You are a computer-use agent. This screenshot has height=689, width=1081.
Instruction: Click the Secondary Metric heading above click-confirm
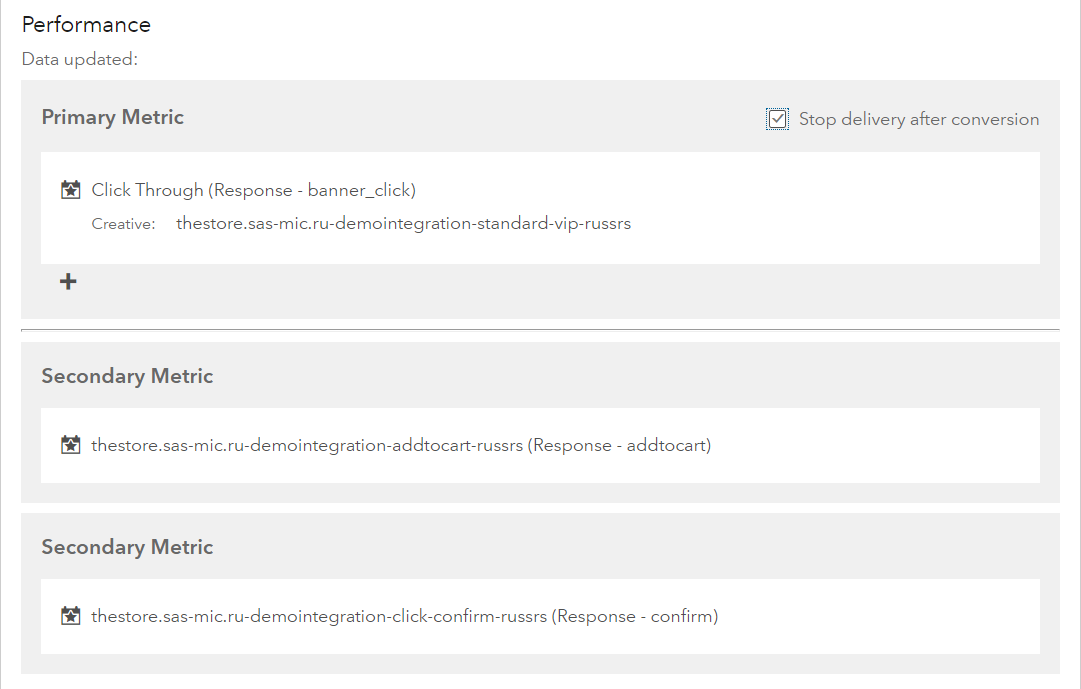click(x=127, y=547)
